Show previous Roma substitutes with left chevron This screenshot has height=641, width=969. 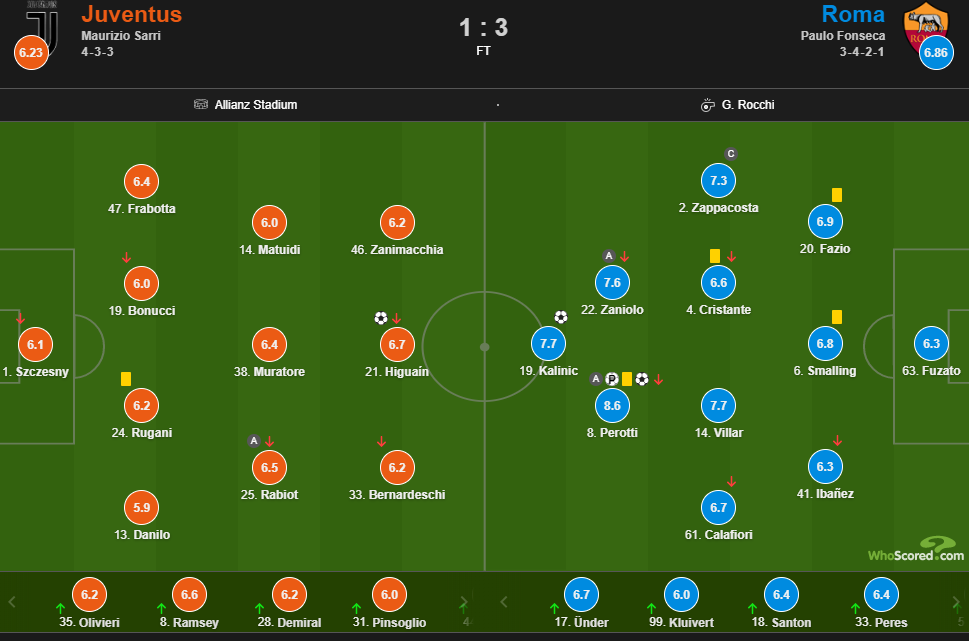click(x=504, y=601)
